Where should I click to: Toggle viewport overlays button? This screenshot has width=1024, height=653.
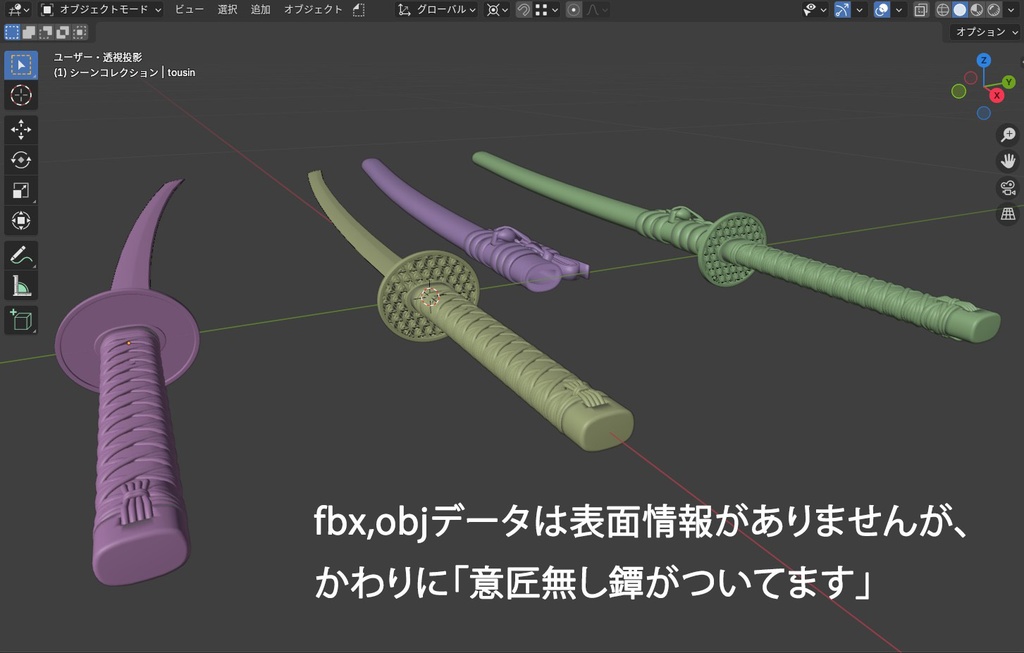tap(882, 10)
